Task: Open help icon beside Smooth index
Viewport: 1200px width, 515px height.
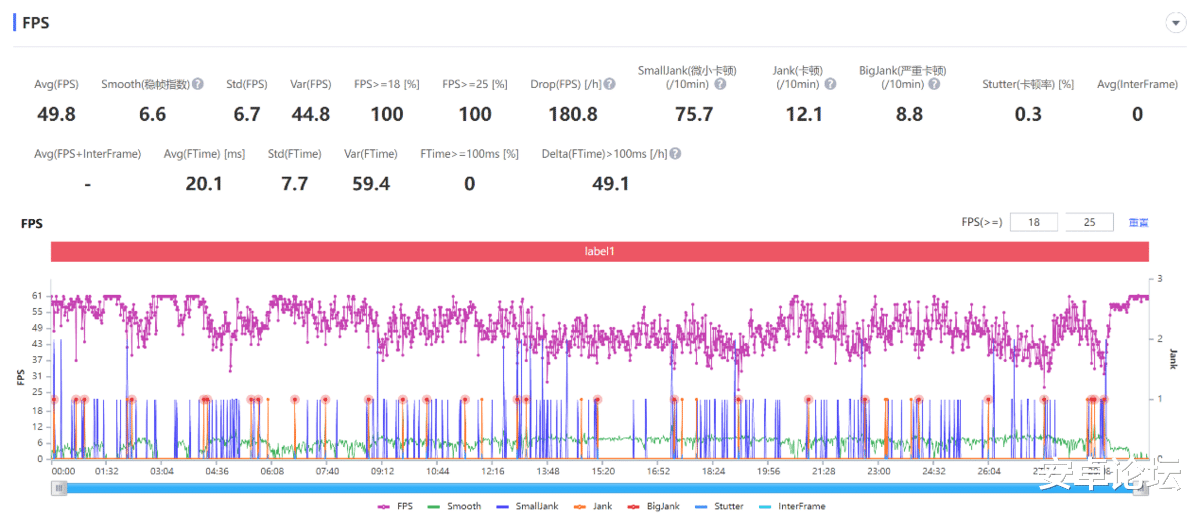Action: (x=198, y=85)
